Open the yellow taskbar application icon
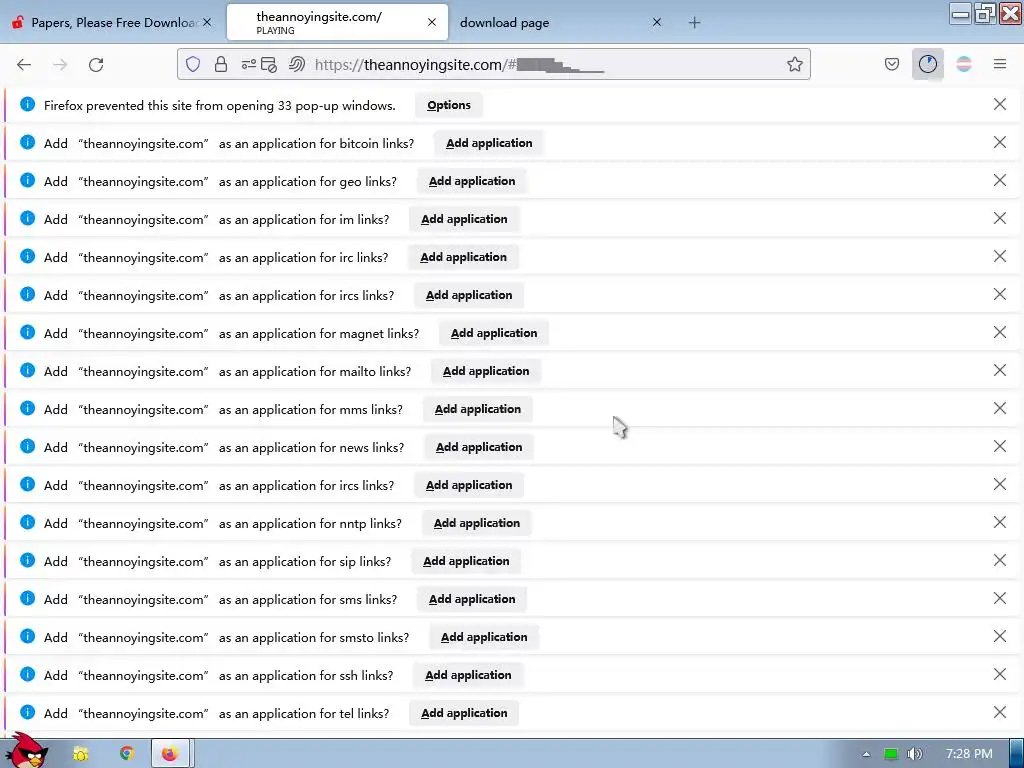 [x=81, y=754]
